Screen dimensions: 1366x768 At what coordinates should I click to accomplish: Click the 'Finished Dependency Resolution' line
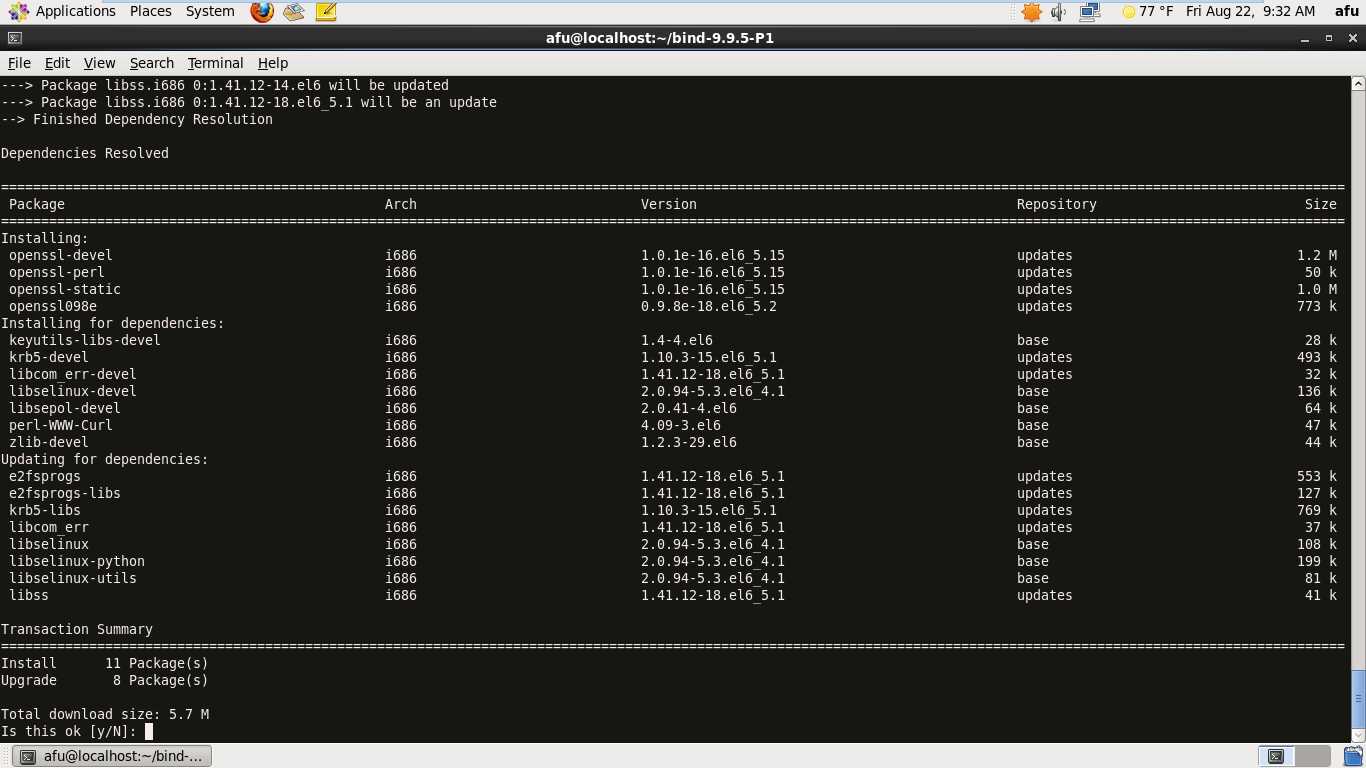click(137, 119)
